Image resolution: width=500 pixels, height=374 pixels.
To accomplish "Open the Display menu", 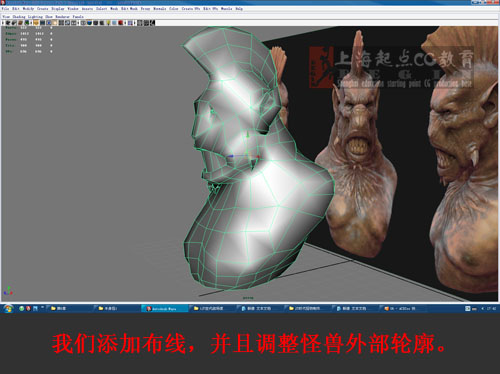I will 57,9.
